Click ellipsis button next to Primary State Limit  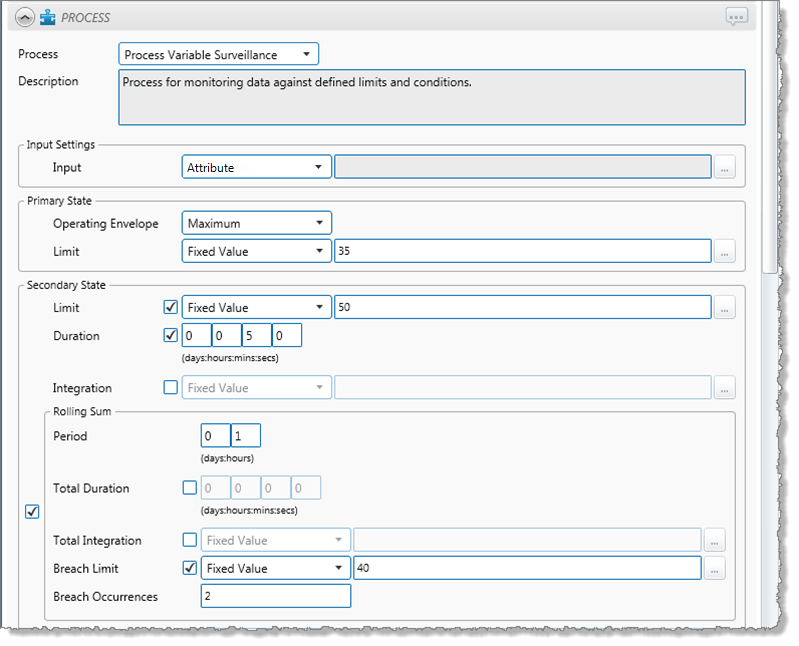[725, 252]
